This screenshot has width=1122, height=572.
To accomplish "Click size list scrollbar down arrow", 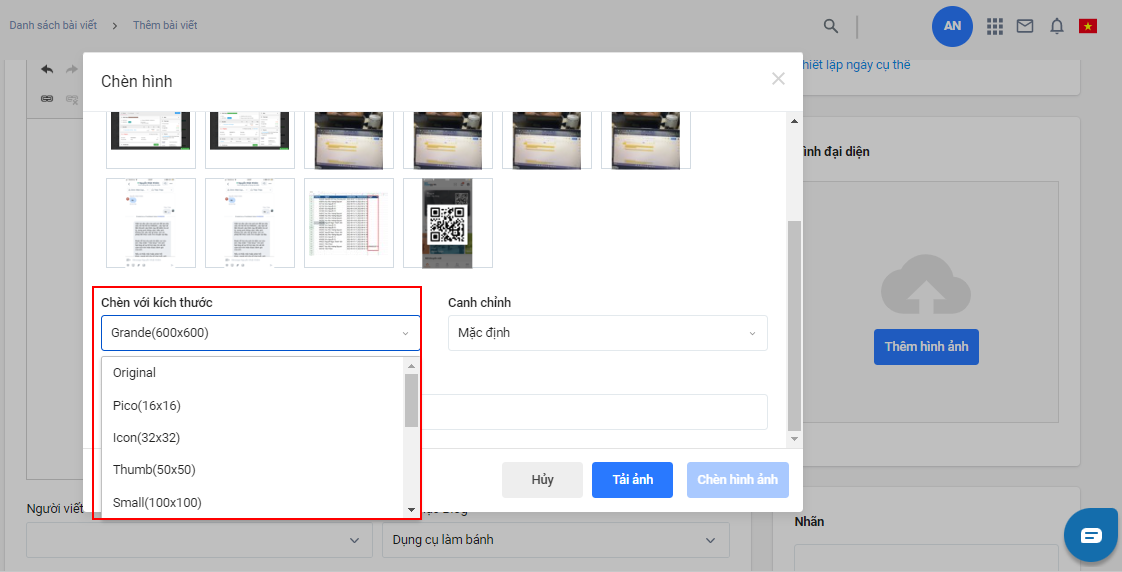I will [x=411, y=510].
